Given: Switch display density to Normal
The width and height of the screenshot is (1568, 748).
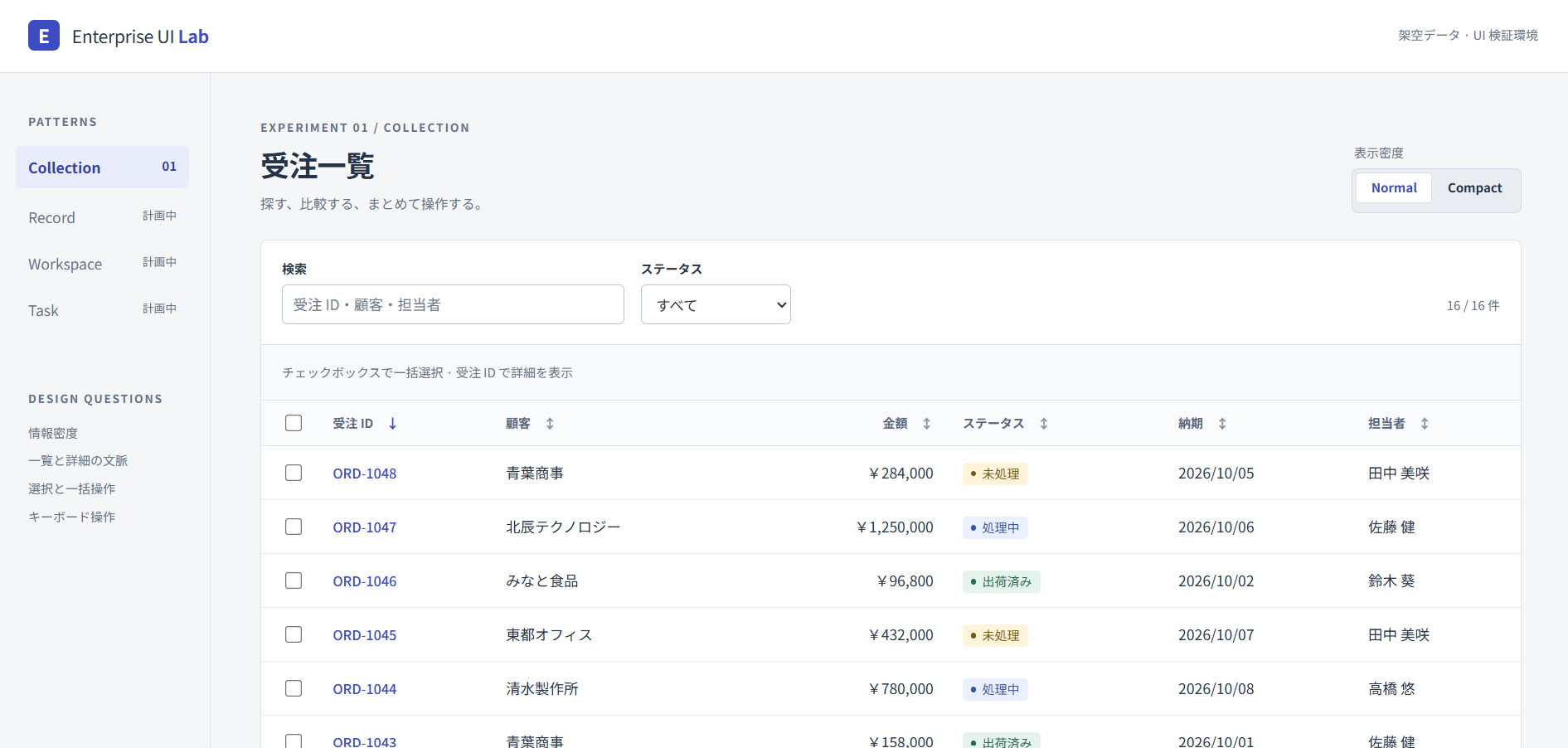Looking at the screenshot, I should tap(1394, 188).
